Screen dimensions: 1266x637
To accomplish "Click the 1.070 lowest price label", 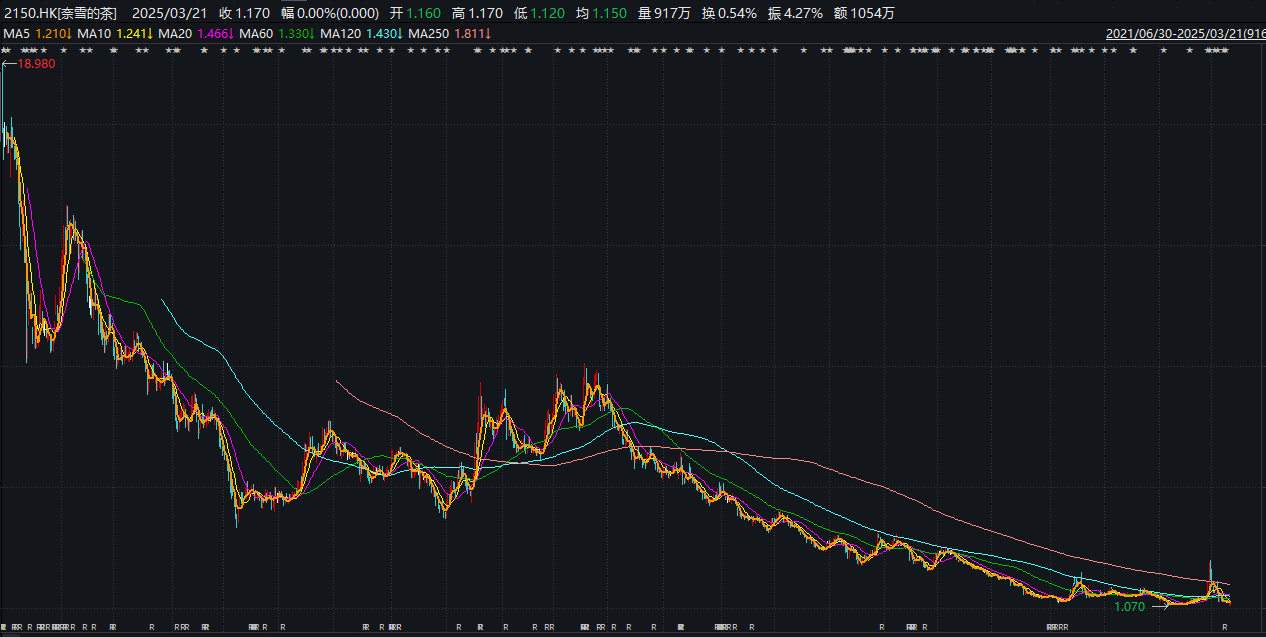I will 1129,606.
